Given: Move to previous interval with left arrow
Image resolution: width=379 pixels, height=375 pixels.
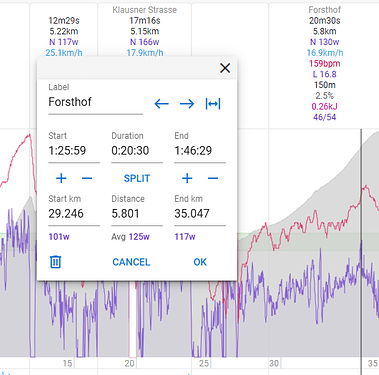Looking at the screenshot, I should pos(162,104).
